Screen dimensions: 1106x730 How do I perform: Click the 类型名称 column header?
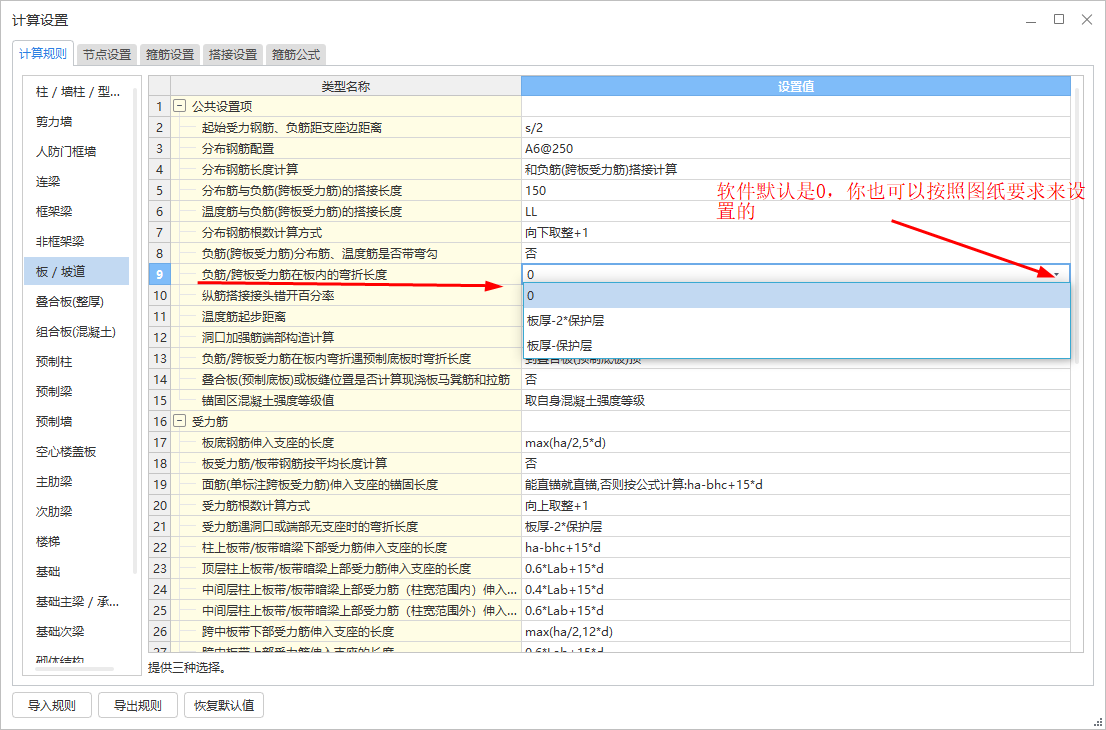pyautogui.click(x=346, y=86)
